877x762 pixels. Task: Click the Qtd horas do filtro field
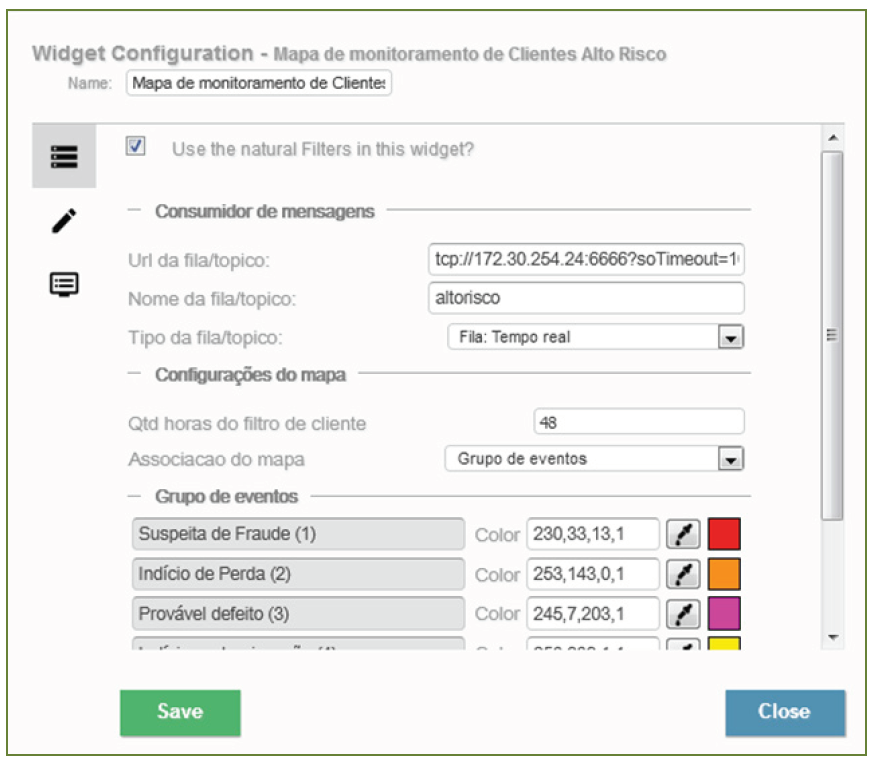click(639, 422)
